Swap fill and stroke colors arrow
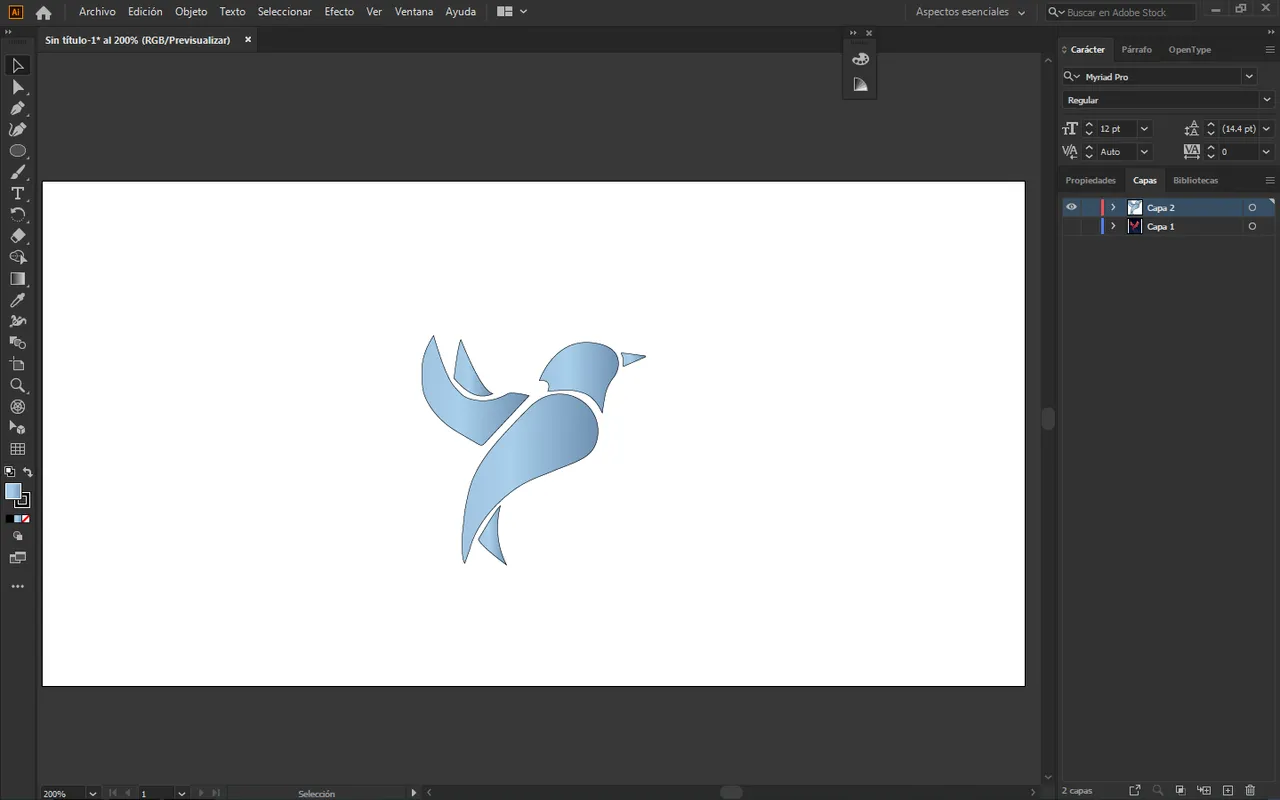The height and width of the screenshot is (800, 1280). tap(28, 472)
